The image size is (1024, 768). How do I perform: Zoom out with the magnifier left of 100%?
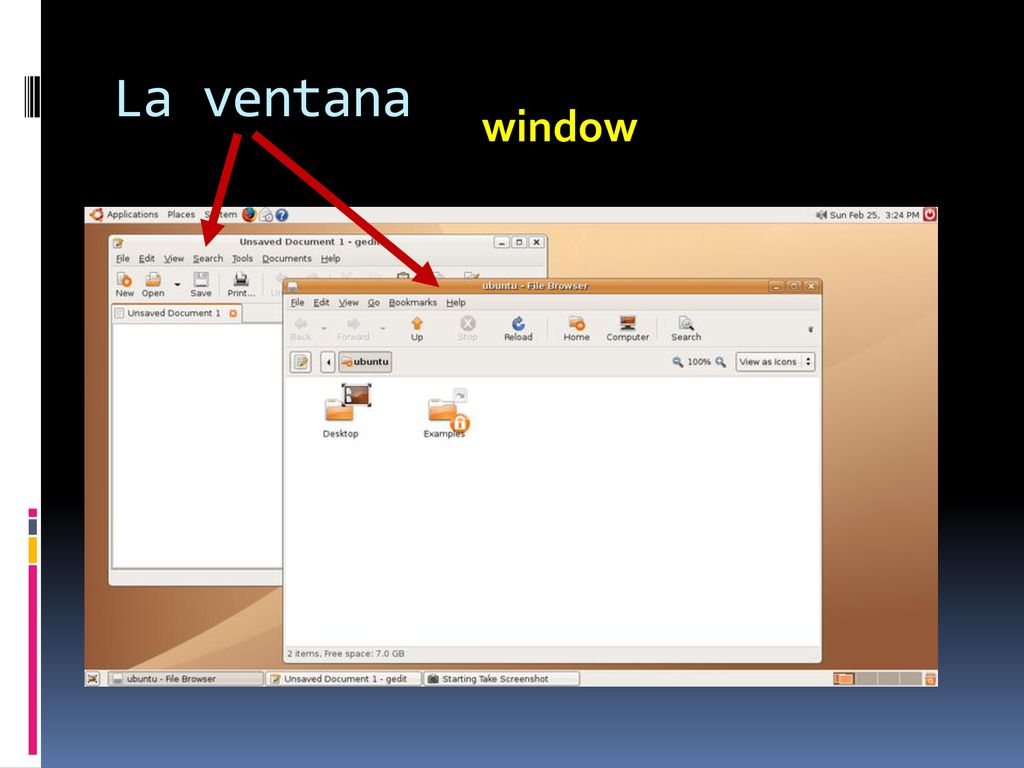click(678, 362)
